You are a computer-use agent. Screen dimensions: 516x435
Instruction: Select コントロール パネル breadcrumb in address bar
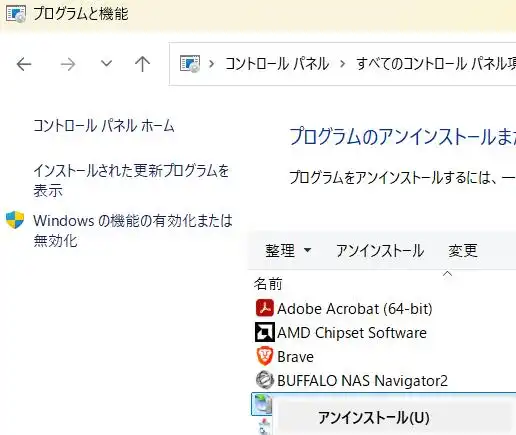pos(277,64)
